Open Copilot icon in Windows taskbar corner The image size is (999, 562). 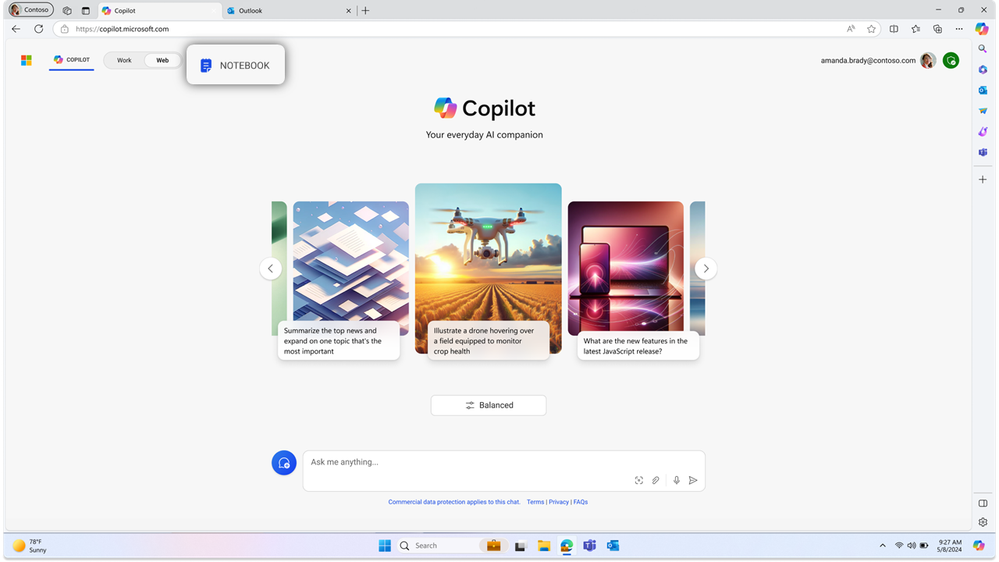[979, 545]
